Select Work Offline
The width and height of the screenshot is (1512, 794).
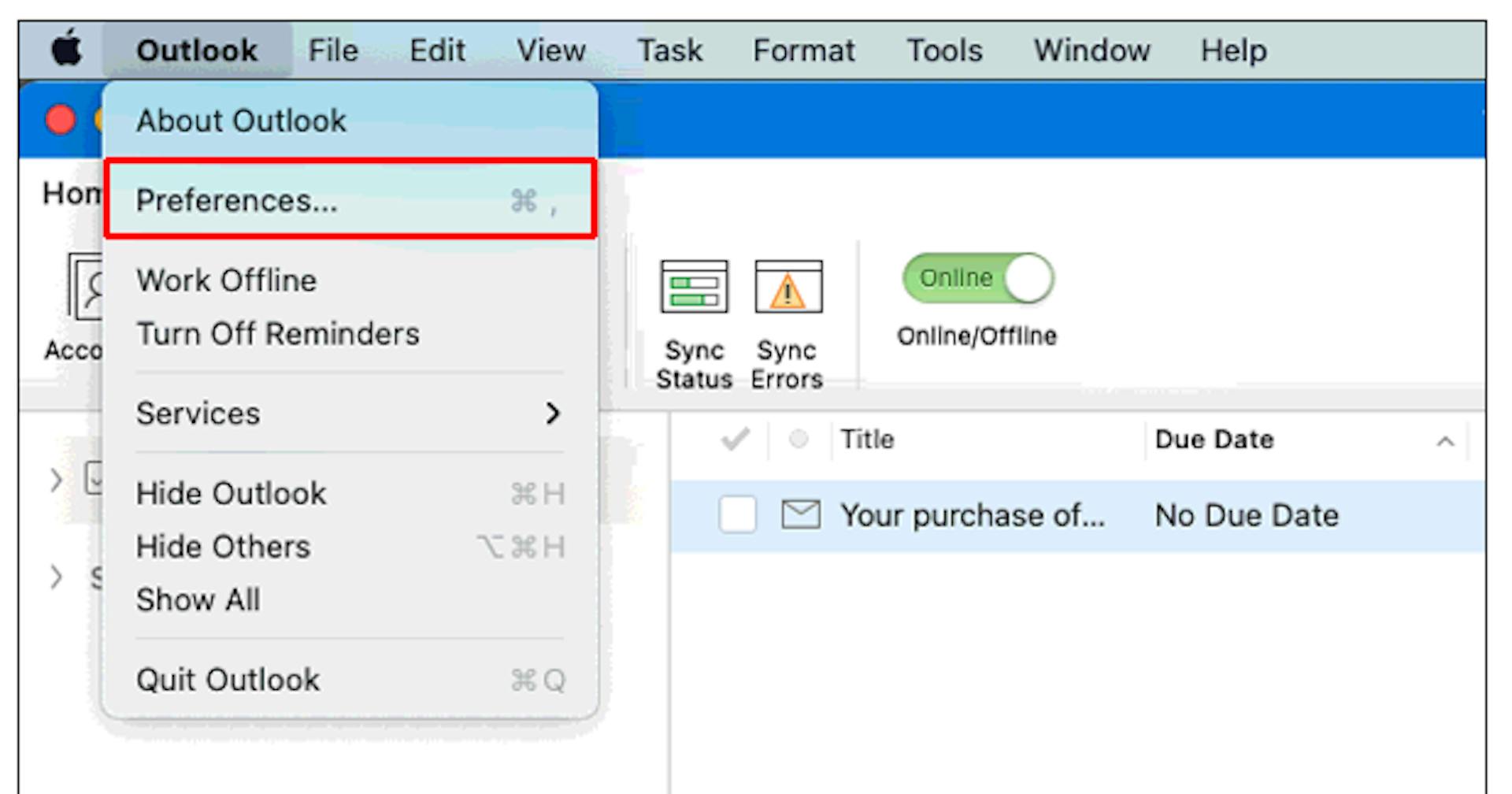point(350,280)
